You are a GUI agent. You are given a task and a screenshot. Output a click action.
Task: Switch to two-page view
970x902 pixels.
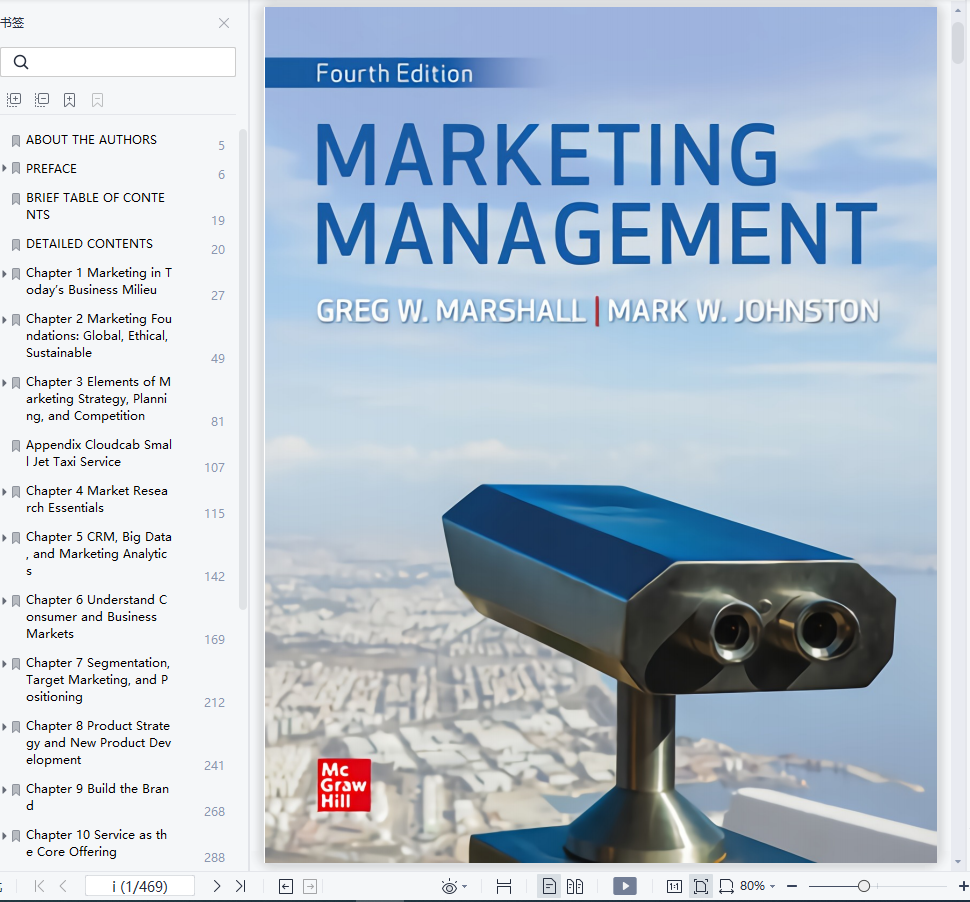(x=575, y=887)
